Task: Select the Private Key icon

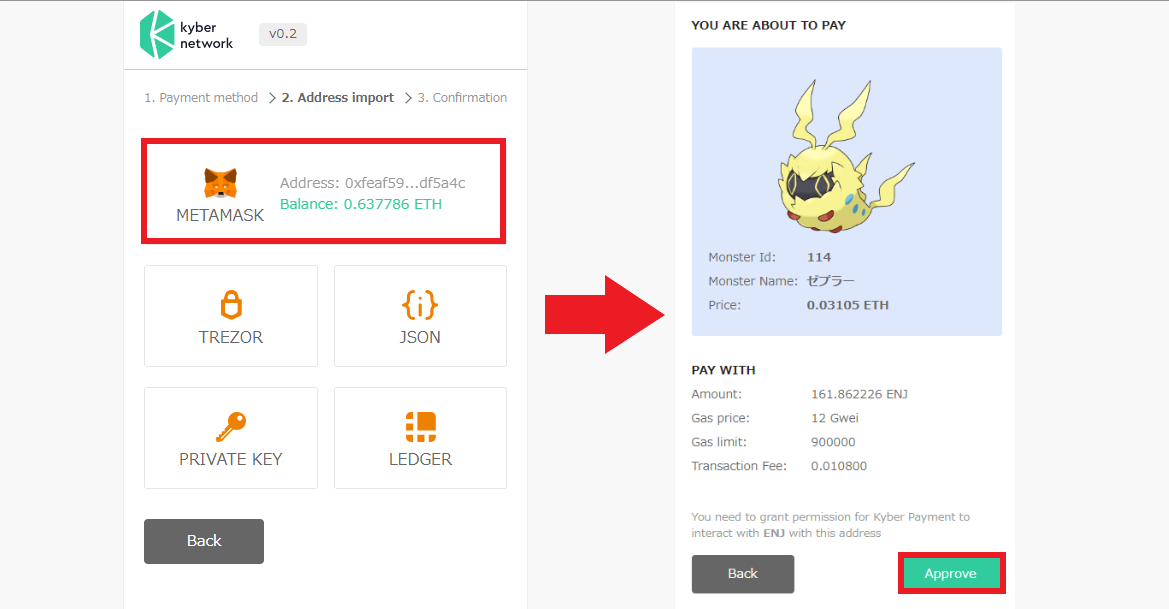Action: click(231, 427)
